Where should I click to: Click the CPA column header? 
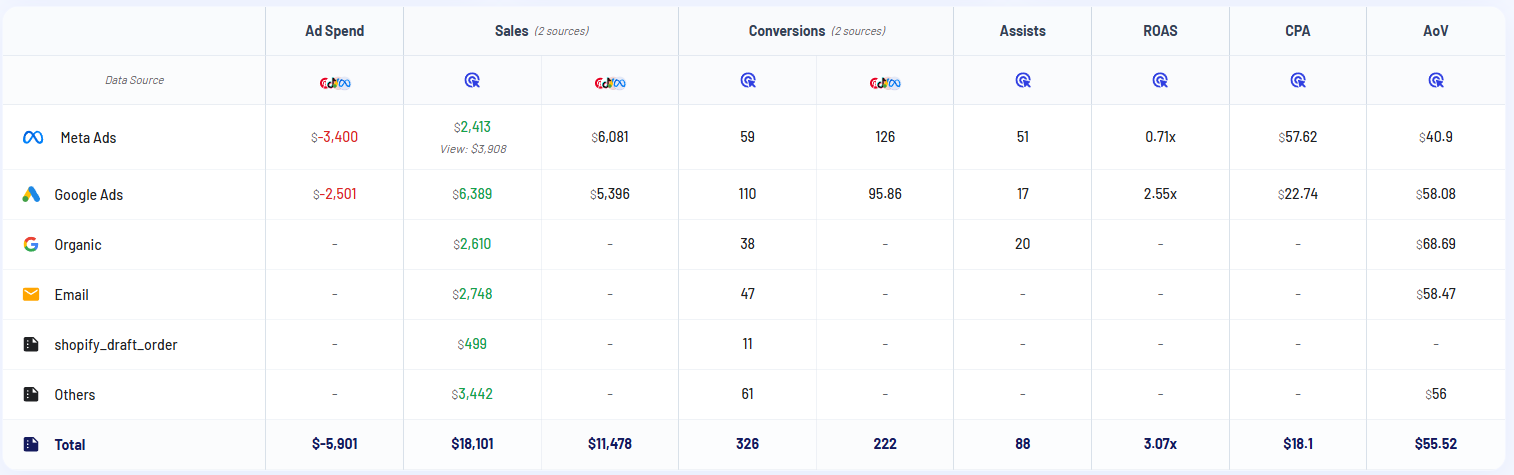pyautogui.click(x=1298, y=31)
